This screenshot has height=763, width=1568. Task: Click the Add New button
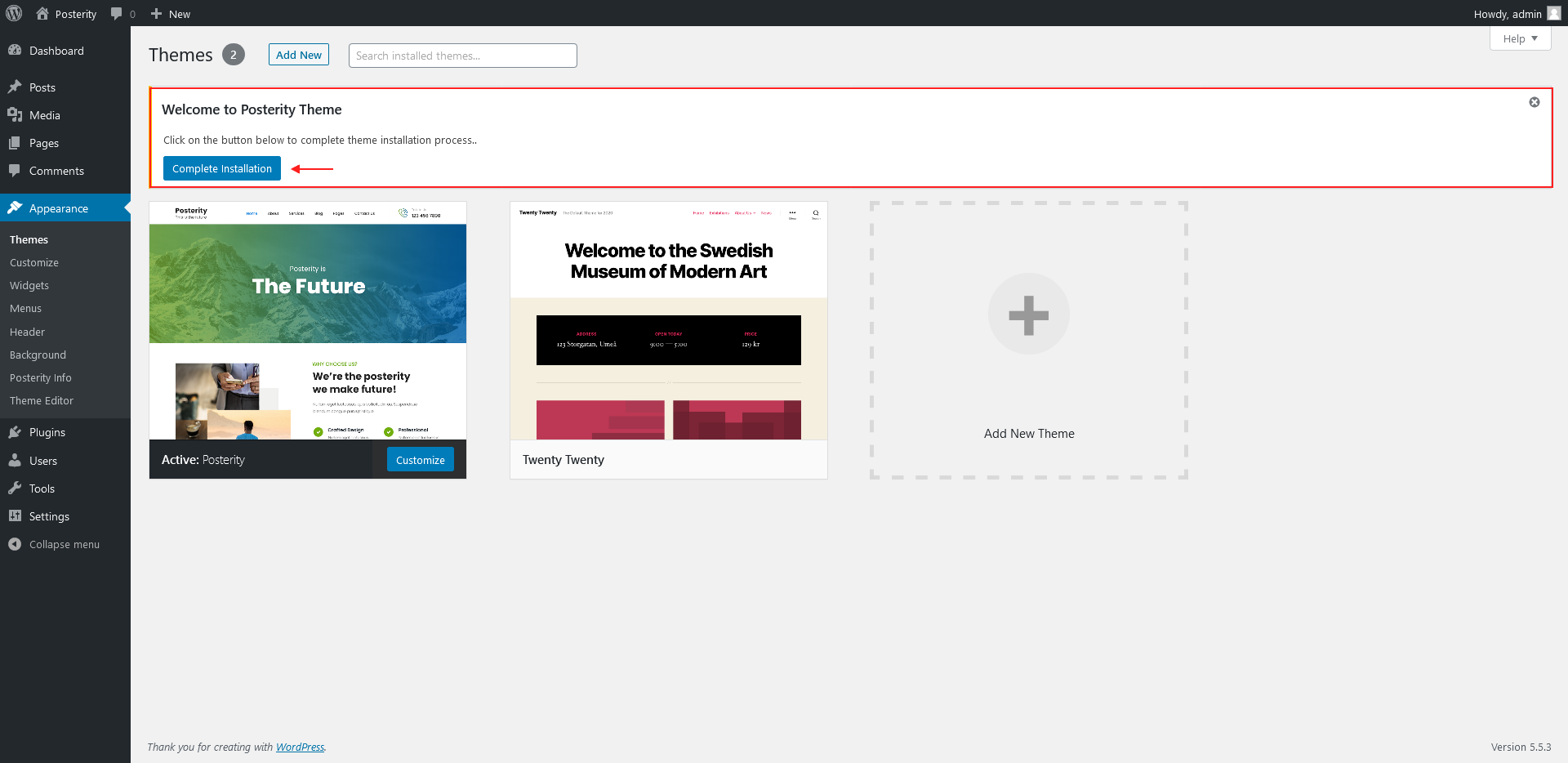pyautogui.click(x=299, y=55)
